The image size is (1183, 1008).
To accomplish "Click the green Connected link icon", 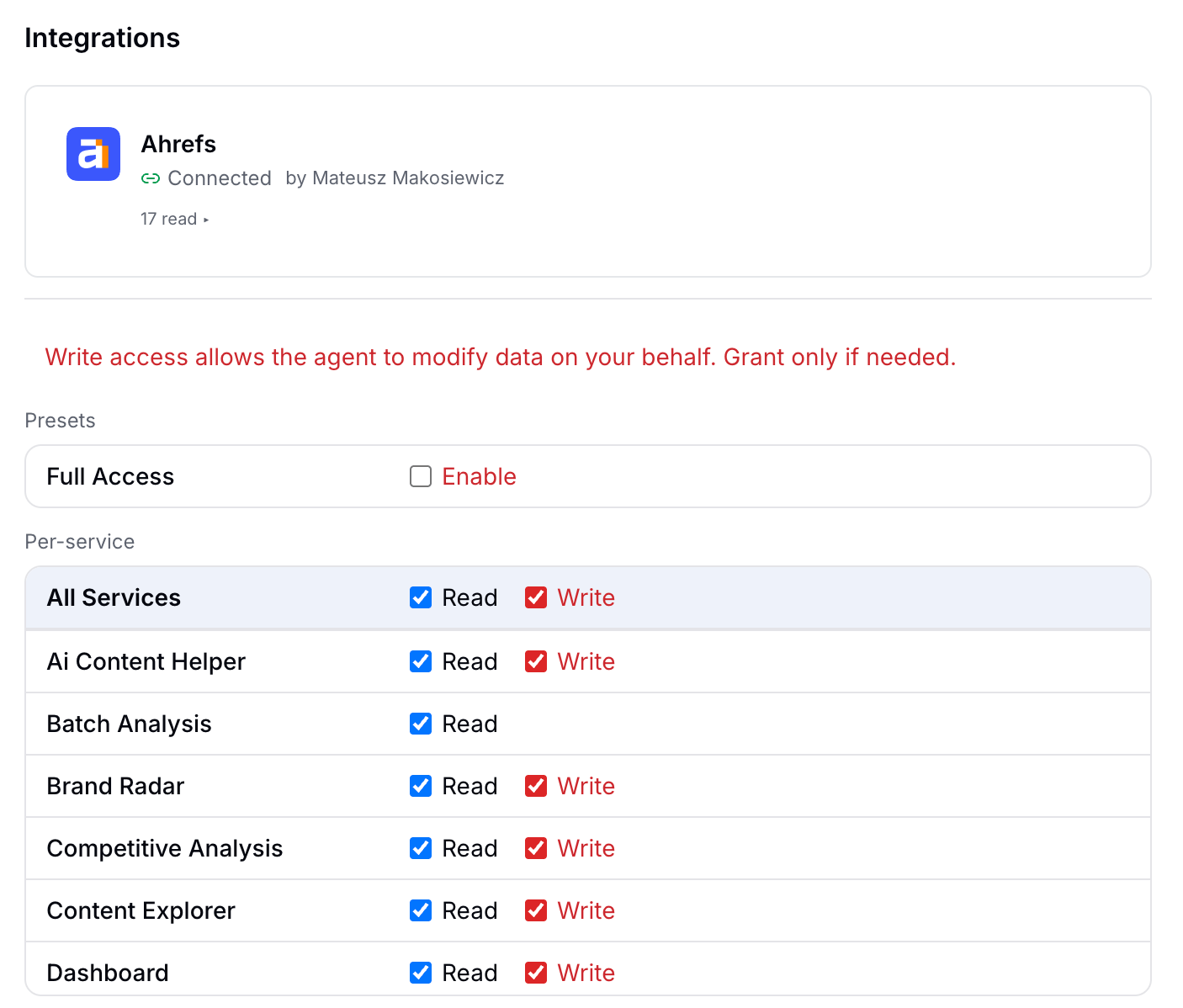I will tap(151, 178).
